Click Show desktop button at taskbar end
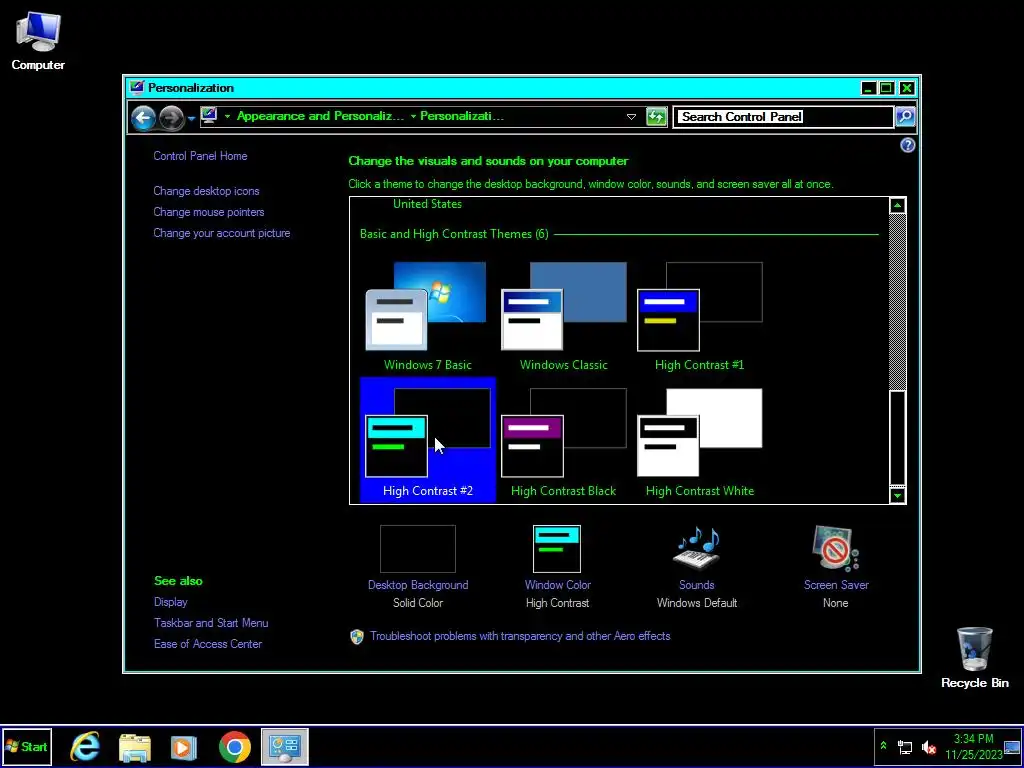 point(1013,746)
